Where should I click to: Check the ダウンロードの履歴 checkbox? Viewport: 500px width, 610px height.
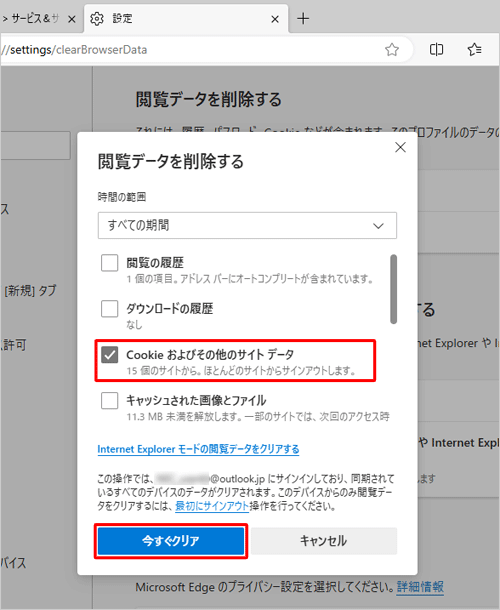click(109, 309)
